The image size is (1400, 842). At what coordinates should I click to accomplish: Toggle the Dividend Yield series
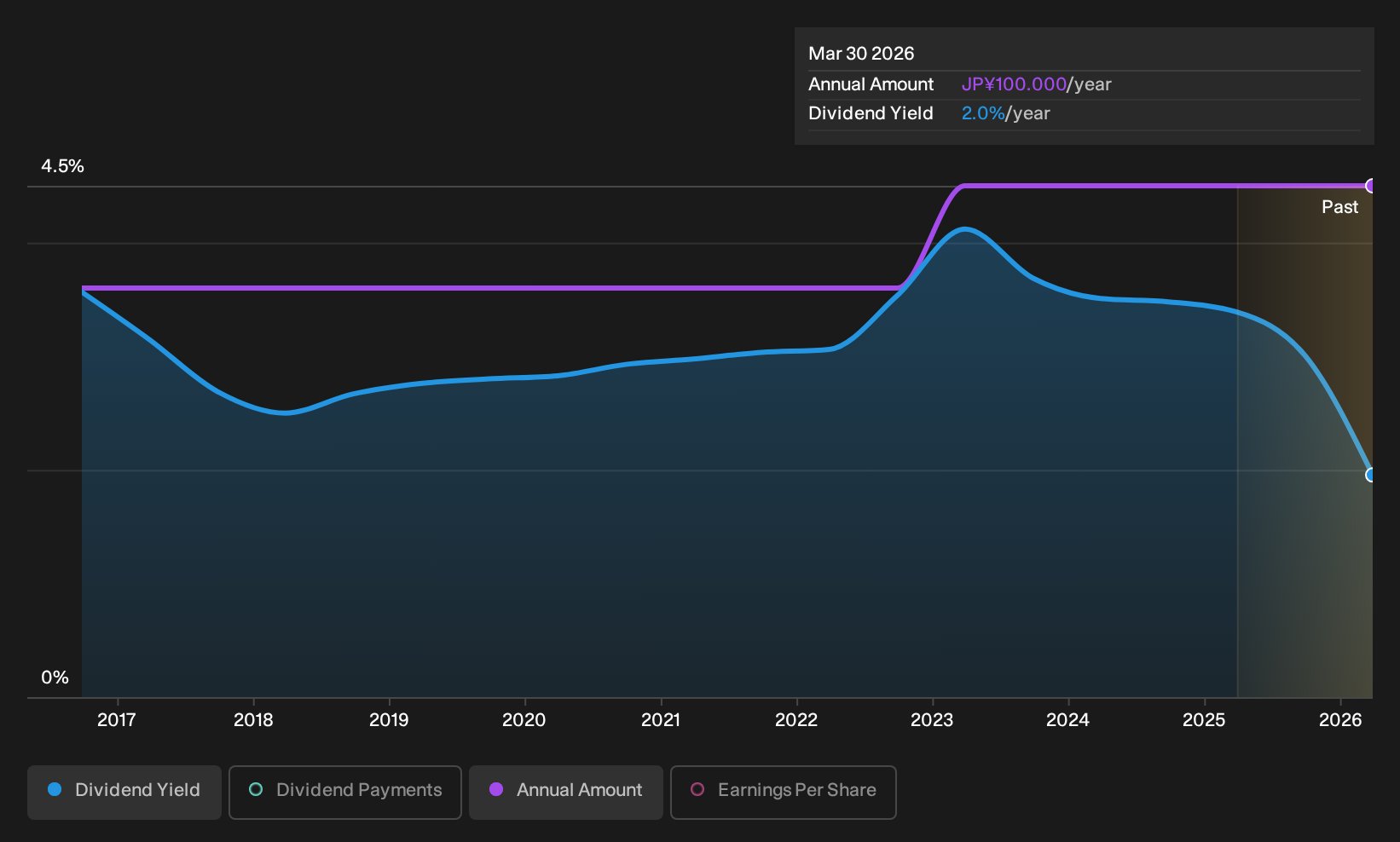[124, 792]
